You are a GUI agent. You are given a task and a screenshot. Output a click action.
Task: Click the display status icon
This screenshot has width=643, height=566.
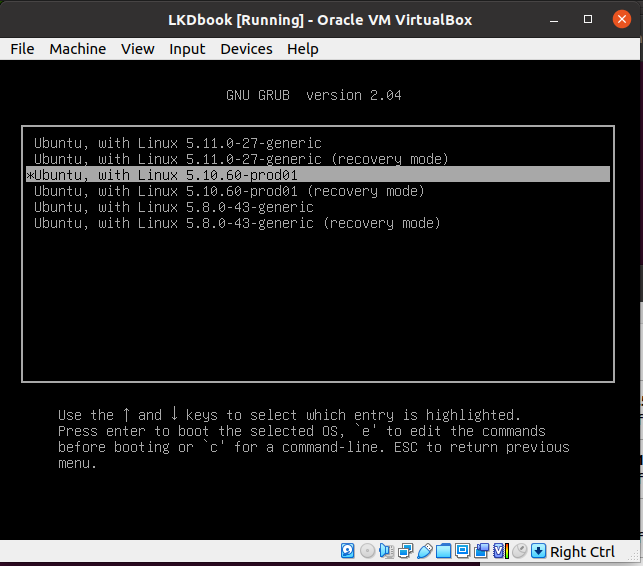[463, 551]
